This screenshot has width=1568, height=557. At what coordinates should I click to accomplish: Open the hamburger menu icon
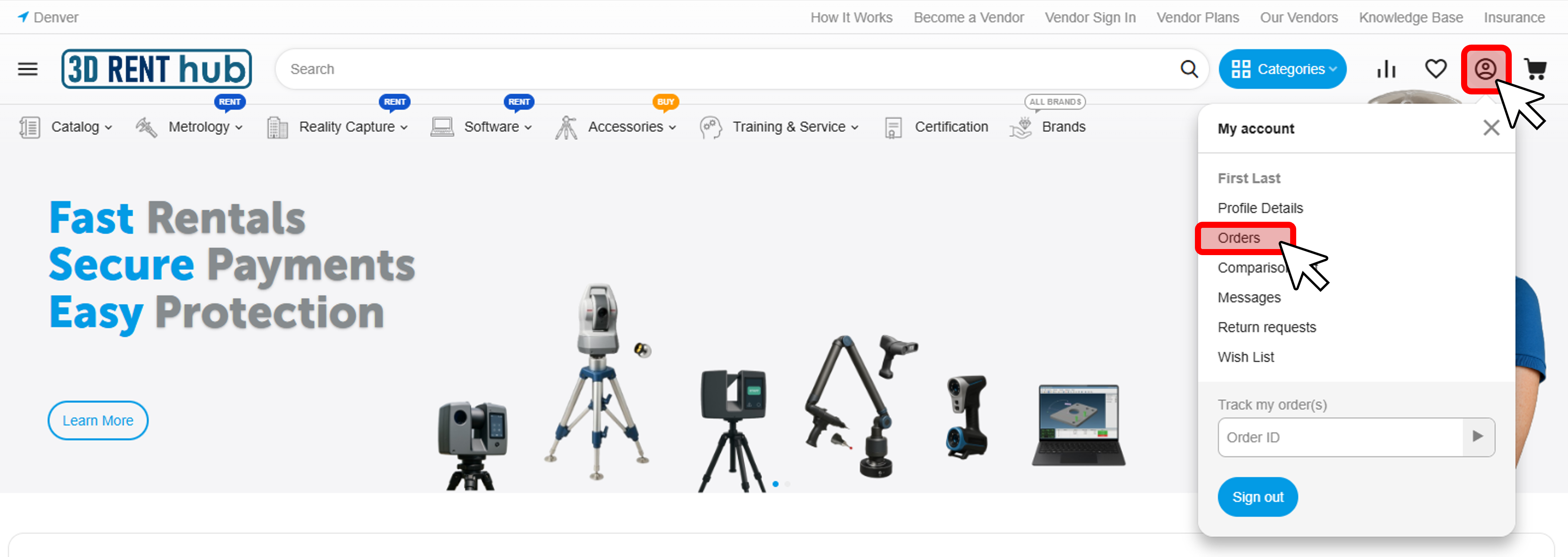[x=27, y=69]
